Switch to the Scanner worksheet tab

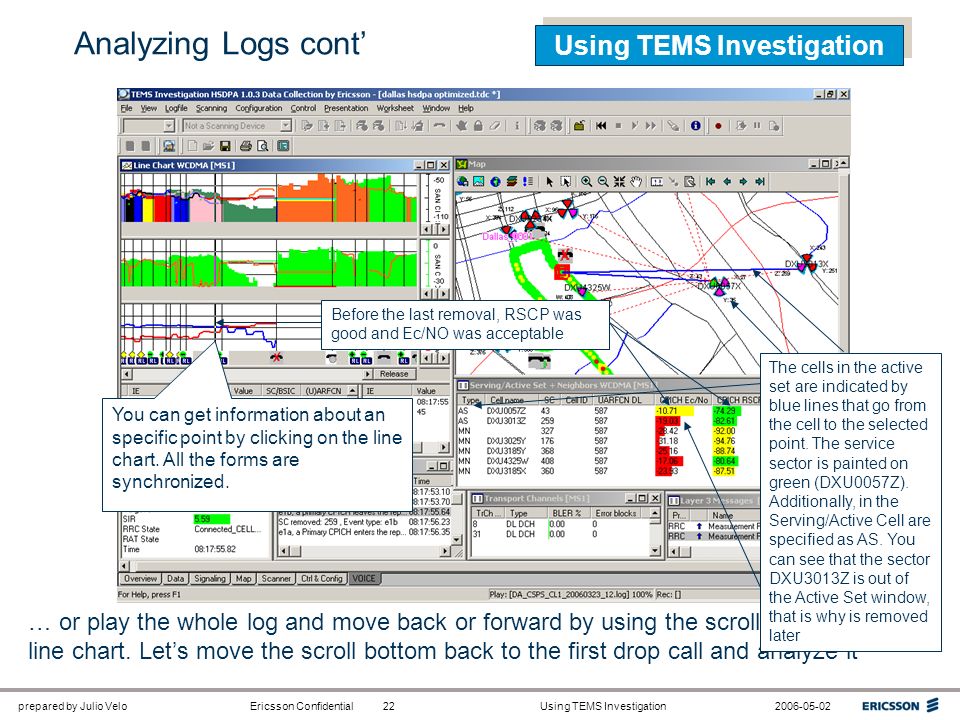coord(276,579)
